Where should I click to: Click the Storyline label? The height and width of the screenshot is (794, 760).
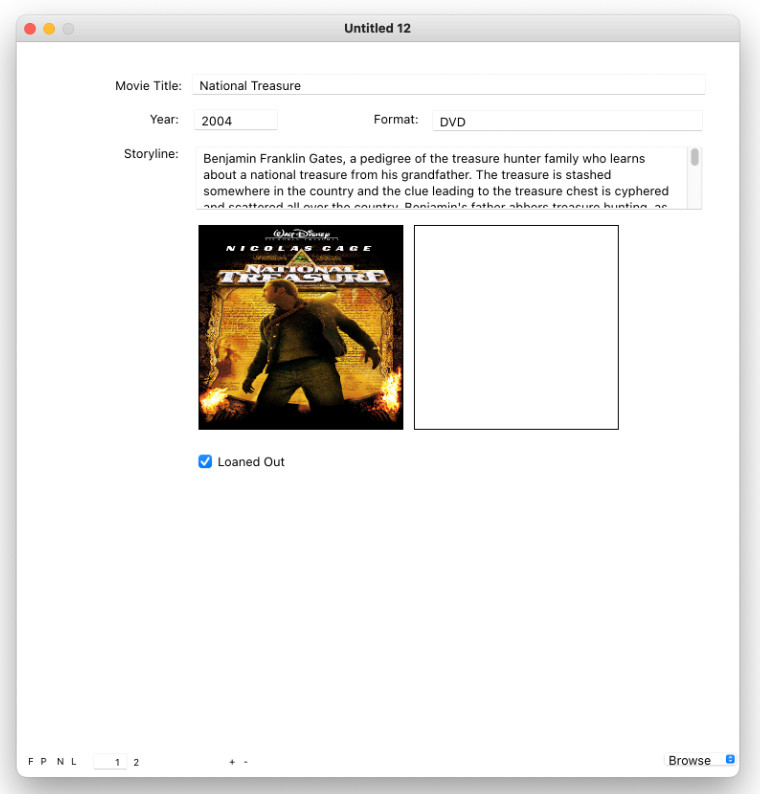151,153
